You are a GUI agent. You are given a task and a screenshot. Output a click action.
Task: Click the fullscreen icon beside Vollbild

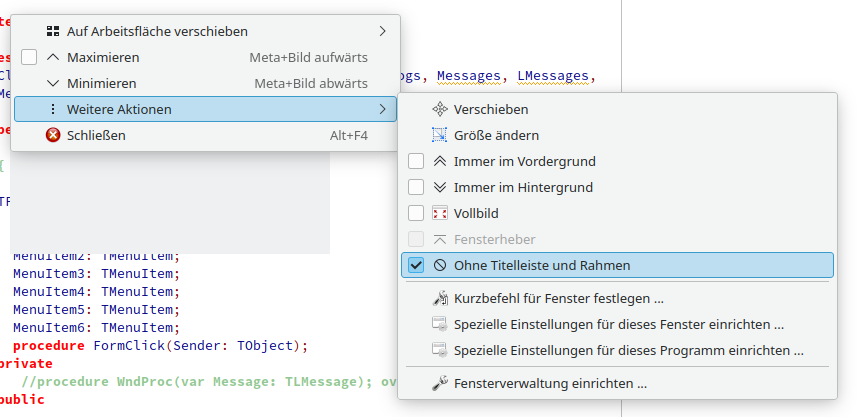click(439, 213)
